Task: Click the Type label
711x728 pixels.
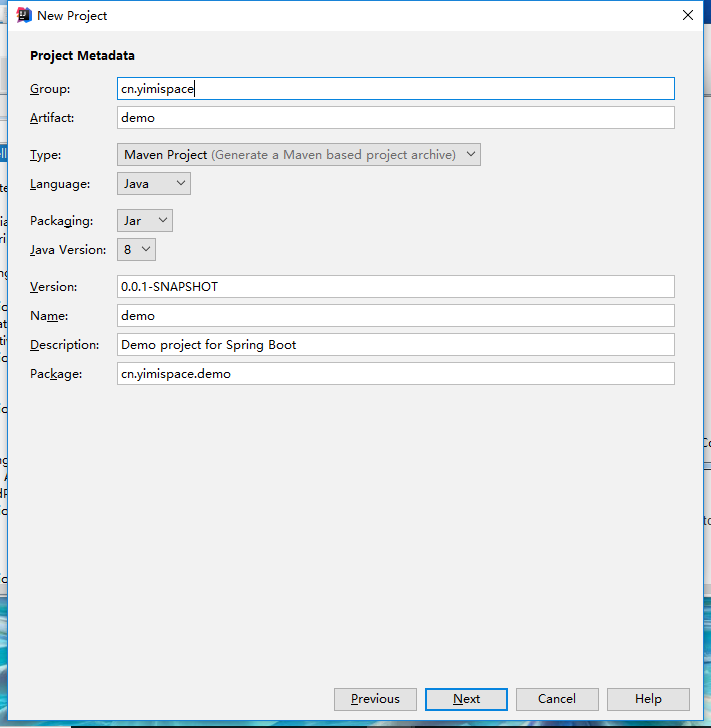Action: [46, 155]
